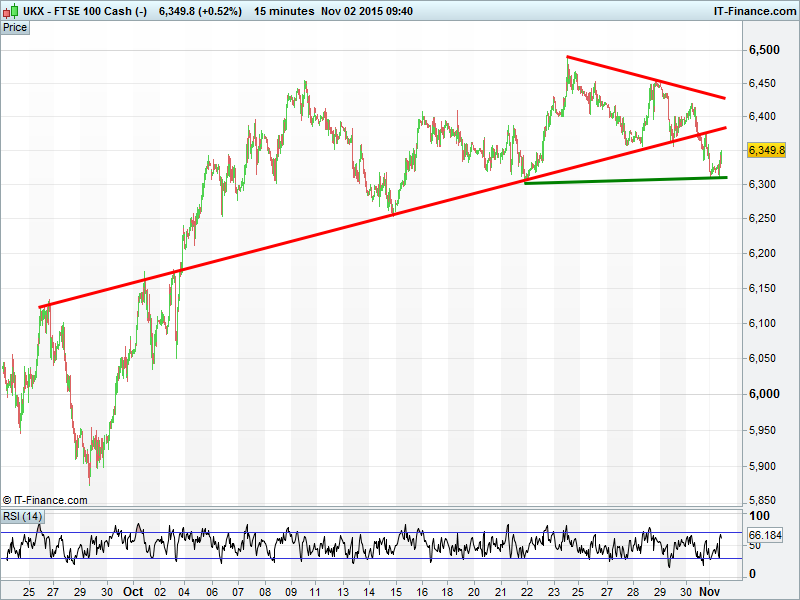Click the Price panel label button
This screenshot has height=600, width=800.
click(15, 27)
